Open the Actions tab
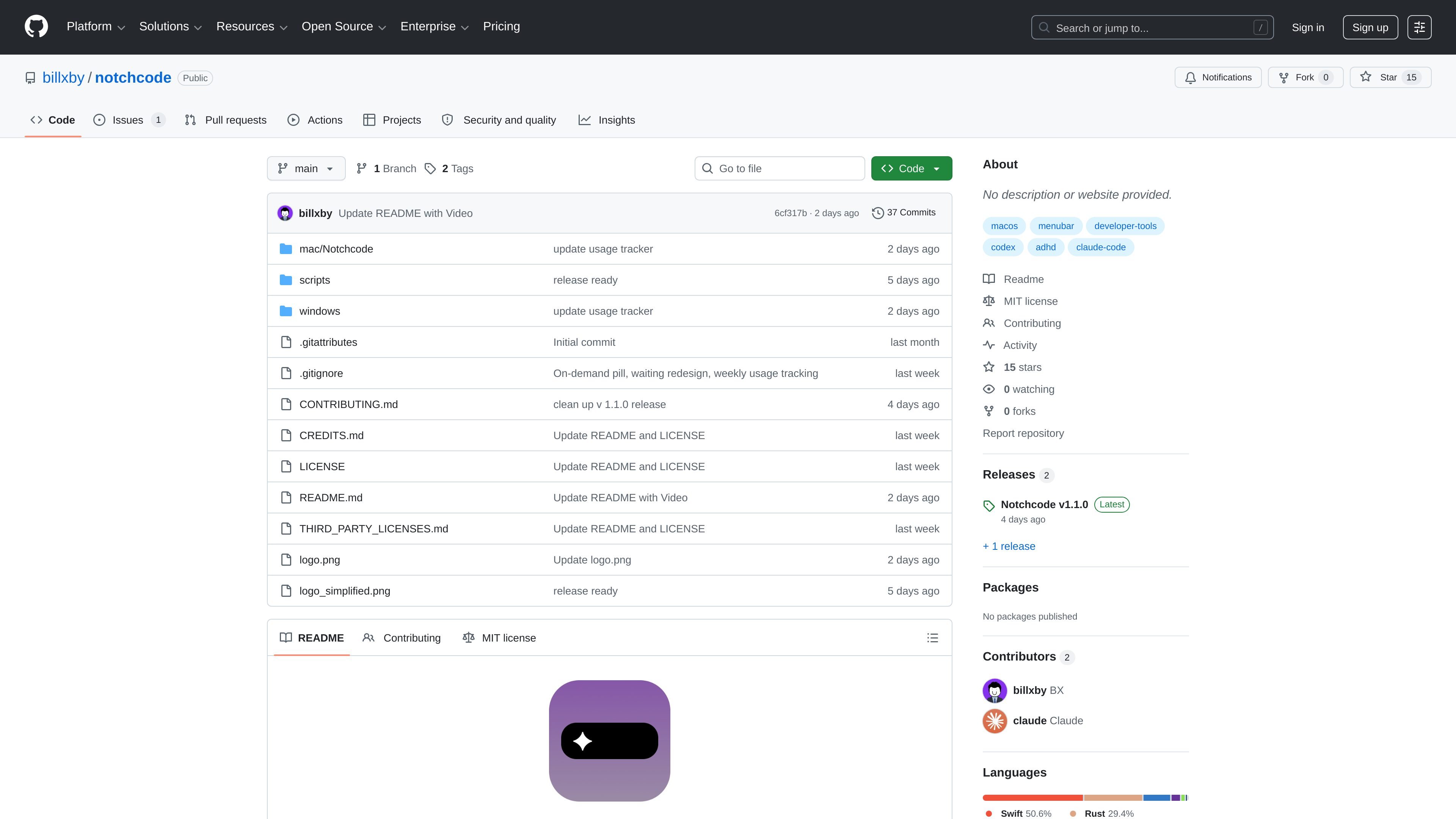The image size is (1456, 819). [x=315, y=120]
